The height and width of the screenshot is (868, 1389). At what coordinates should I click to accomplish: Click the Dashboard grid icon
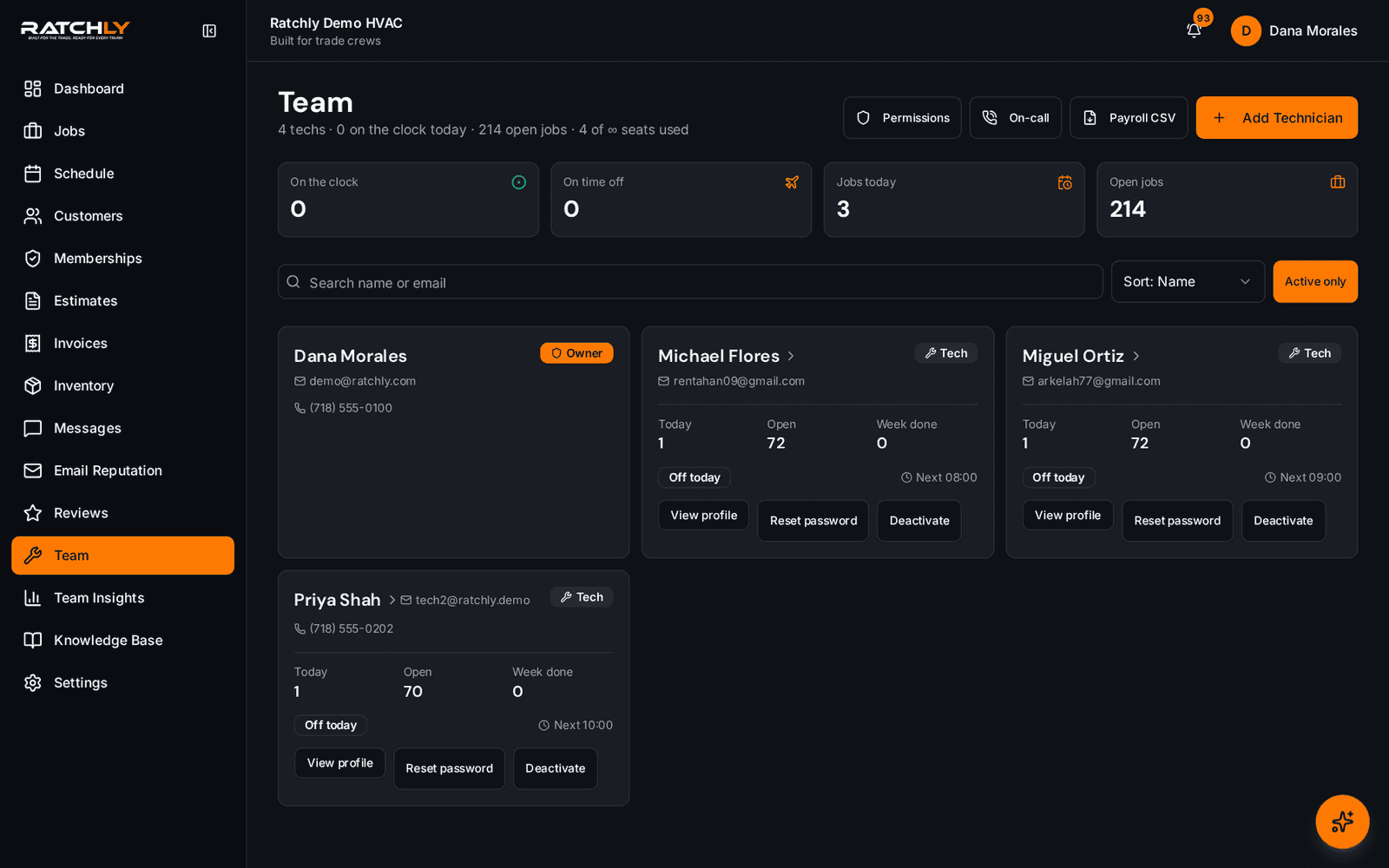[33, 89]
